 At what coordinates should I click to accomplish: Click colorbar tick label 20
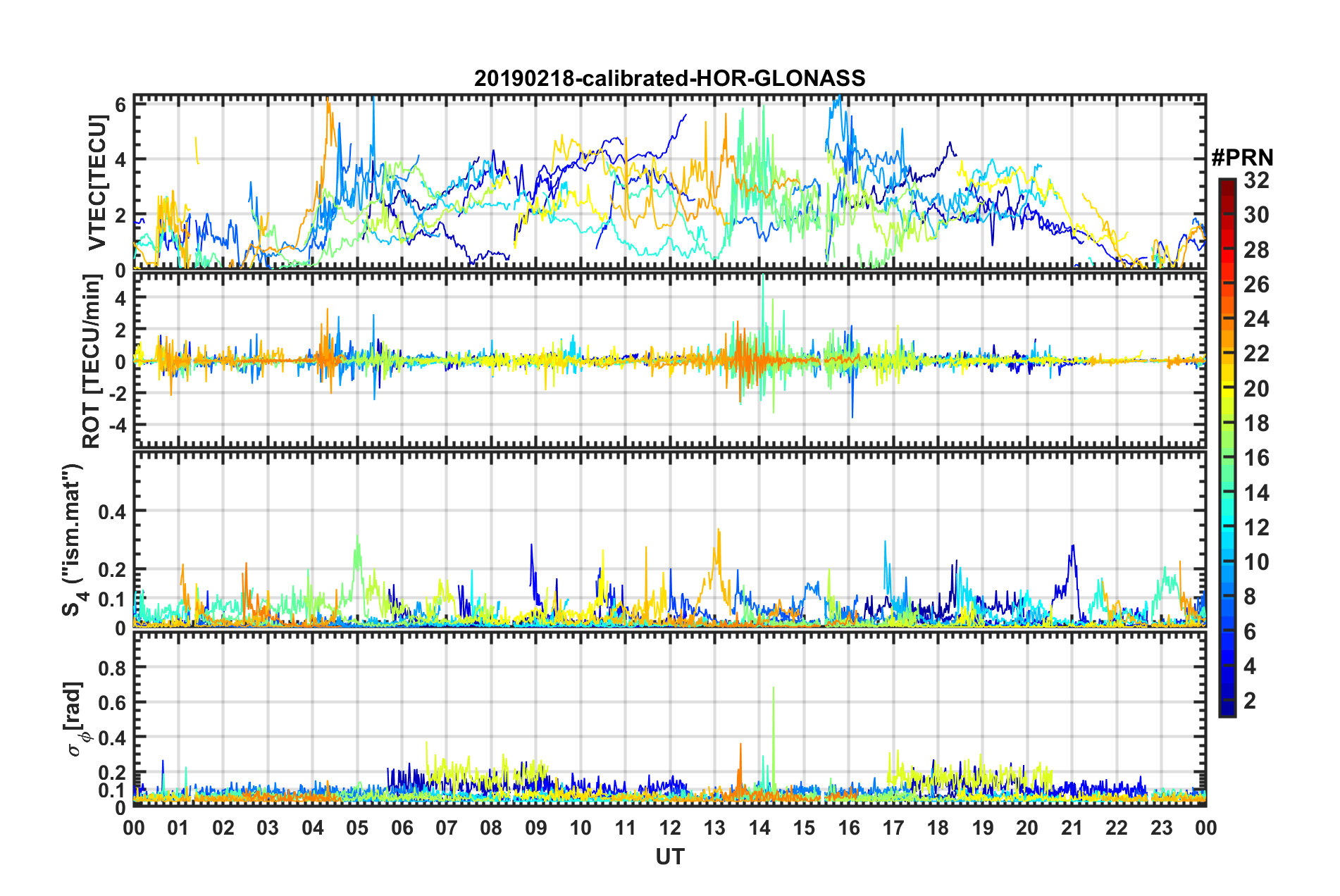[1256, 389]
